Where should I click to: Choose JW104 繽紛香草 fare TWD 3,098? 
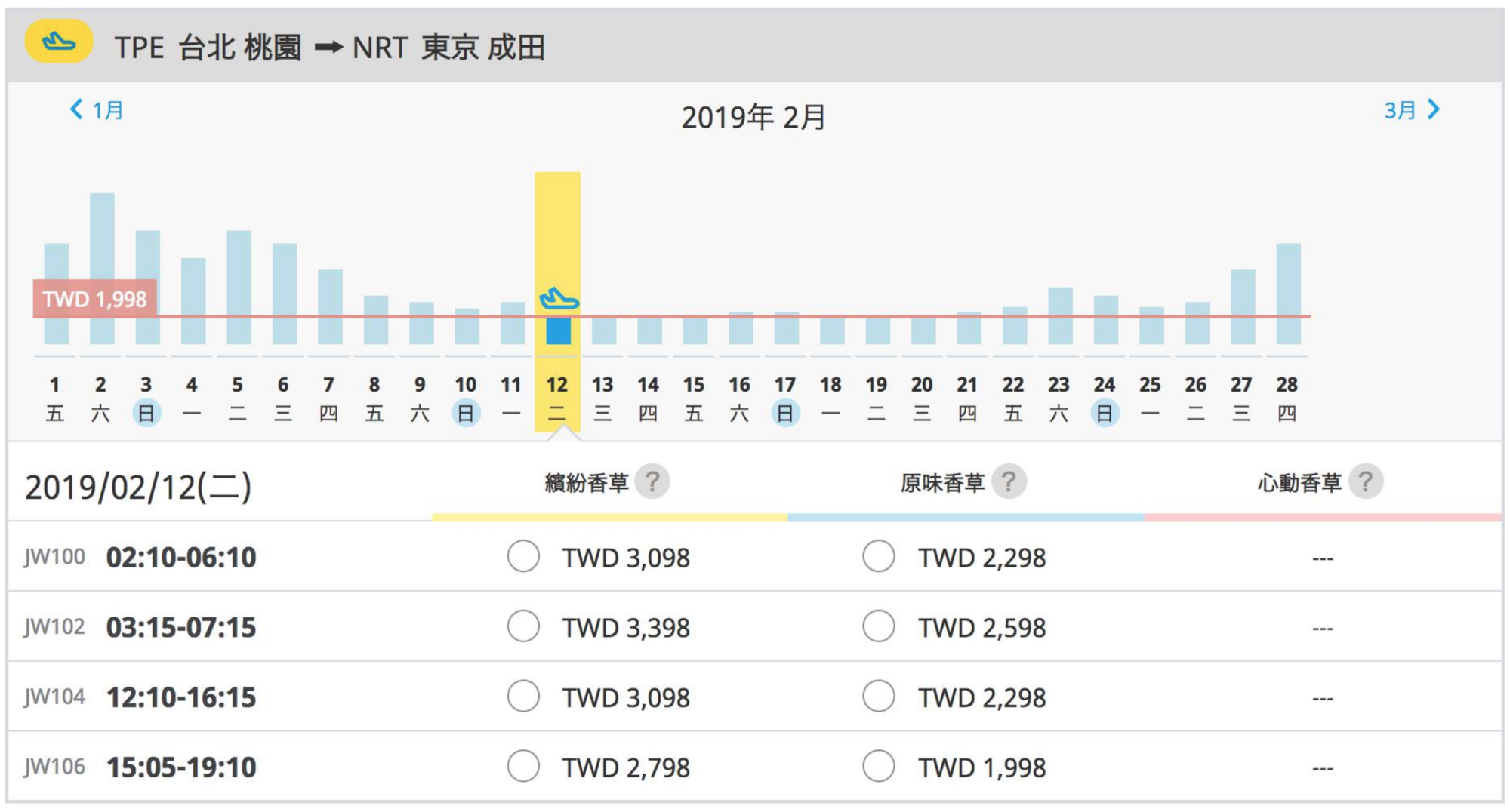coord(523,697)
